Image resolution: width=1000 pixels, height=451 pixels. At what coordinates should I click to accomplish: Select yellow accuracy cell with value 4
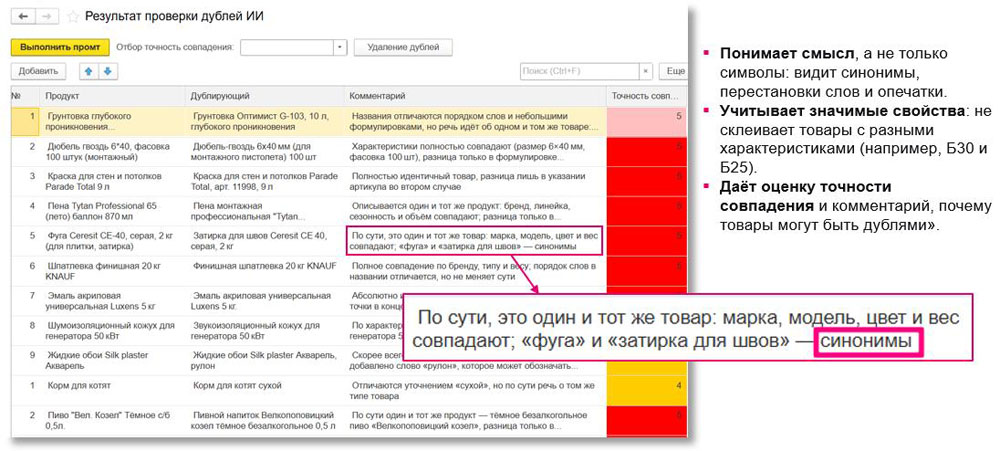click(x=646, y=390)
